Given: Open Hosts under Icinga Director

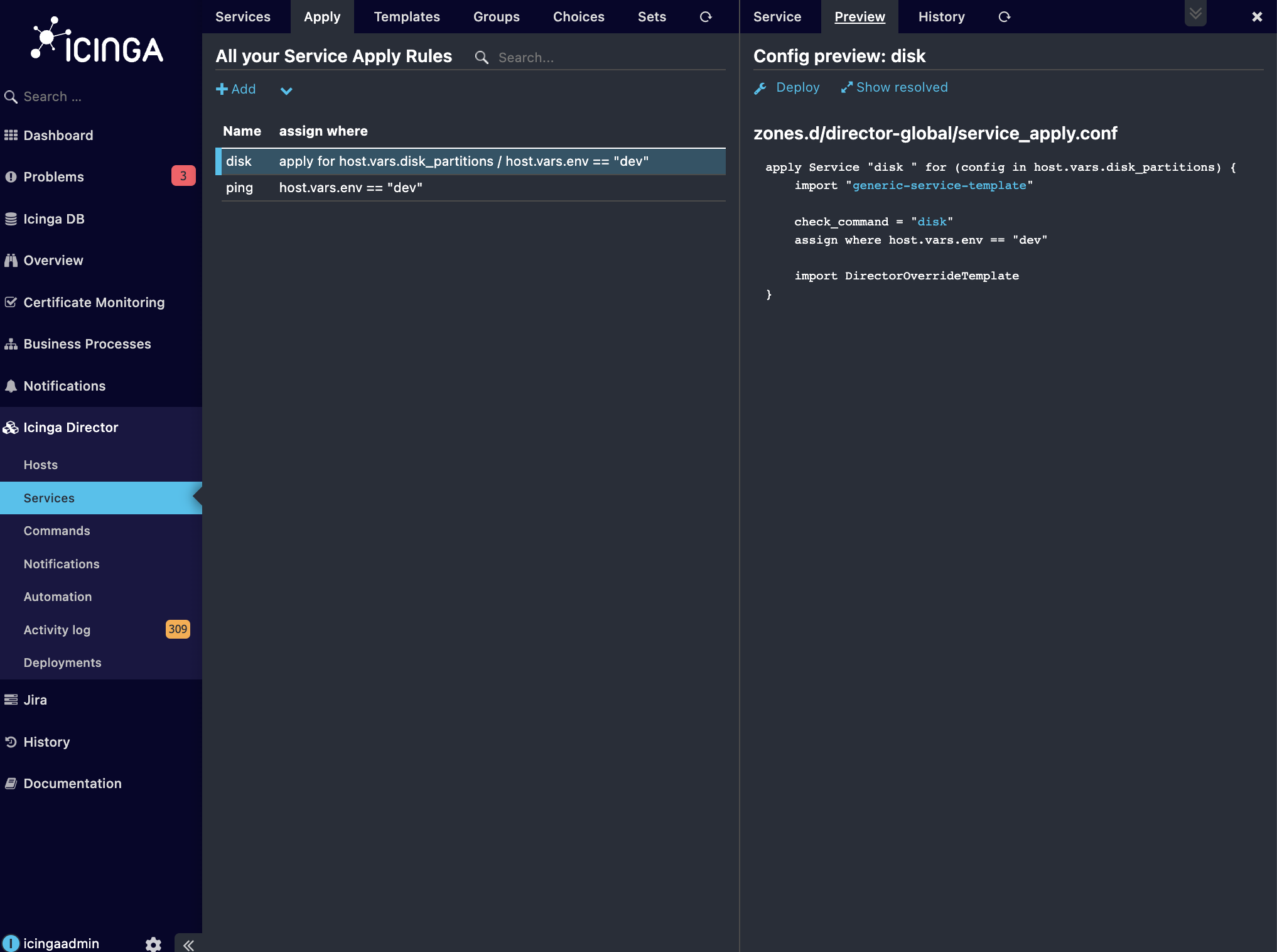Looking at the screenshot, I should [x=41, y=465].
